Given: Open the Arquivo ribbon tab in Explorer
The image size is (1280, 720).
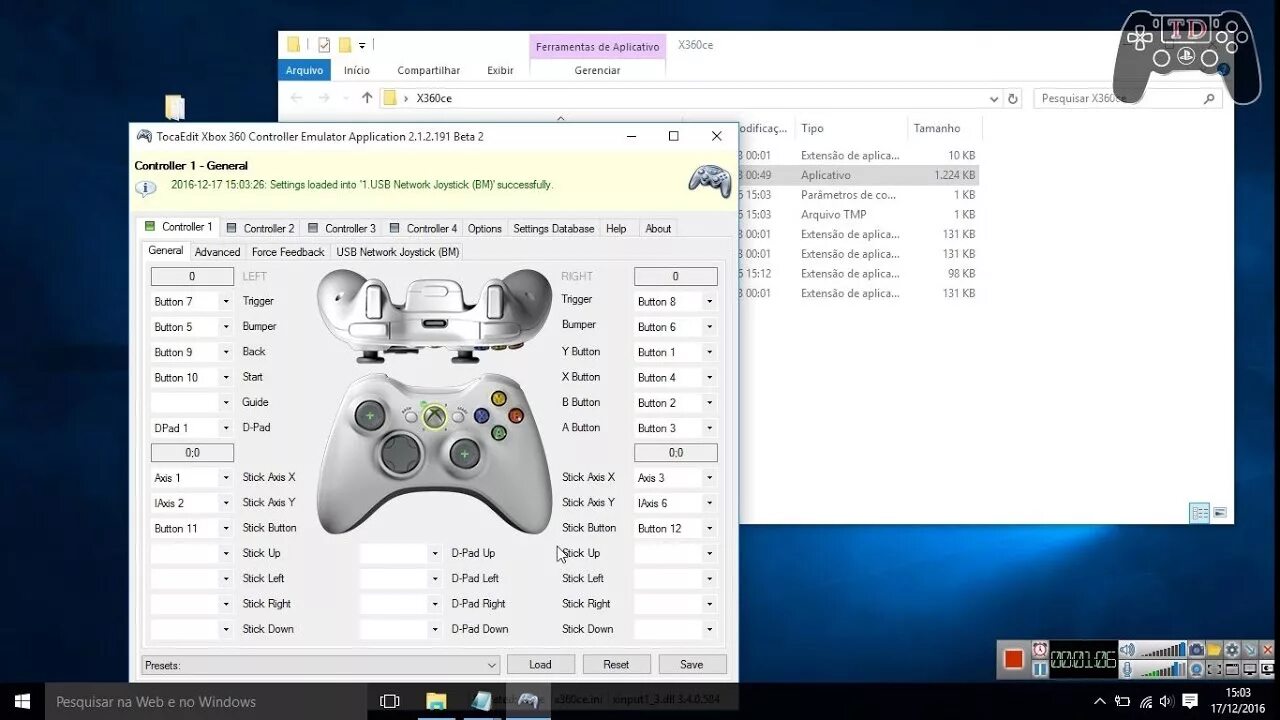Looking at the screenshot, I should tap(304, 70).
